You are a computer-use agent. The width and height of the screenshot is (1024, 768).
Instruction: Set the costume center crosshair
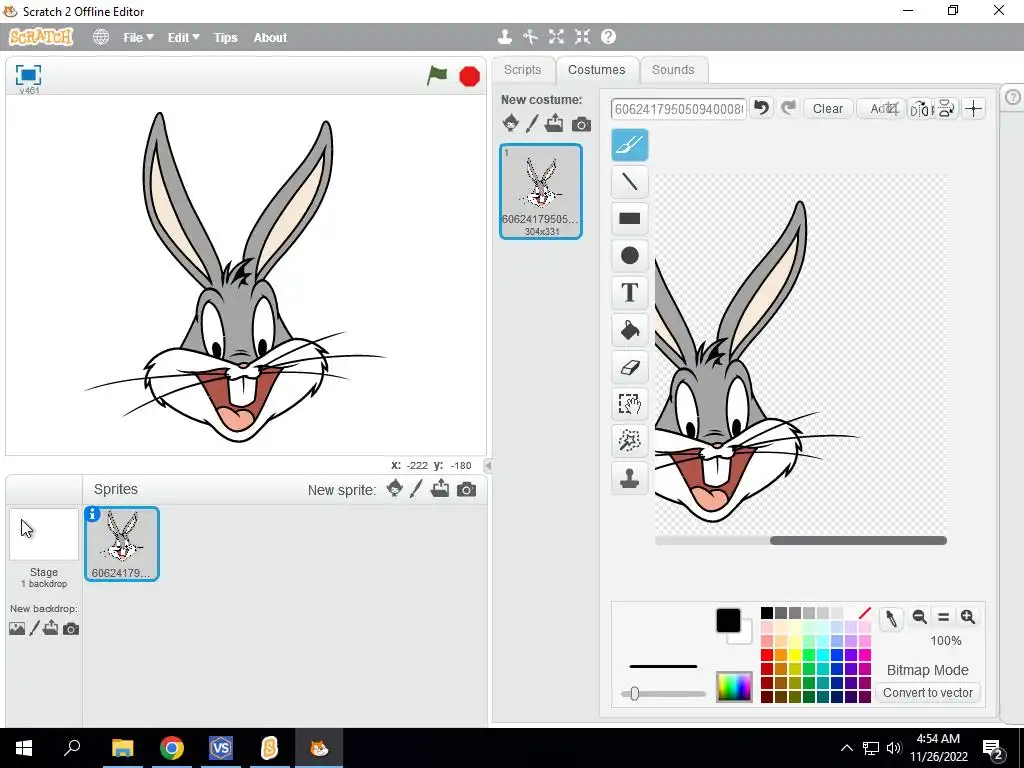click(974, 108)
